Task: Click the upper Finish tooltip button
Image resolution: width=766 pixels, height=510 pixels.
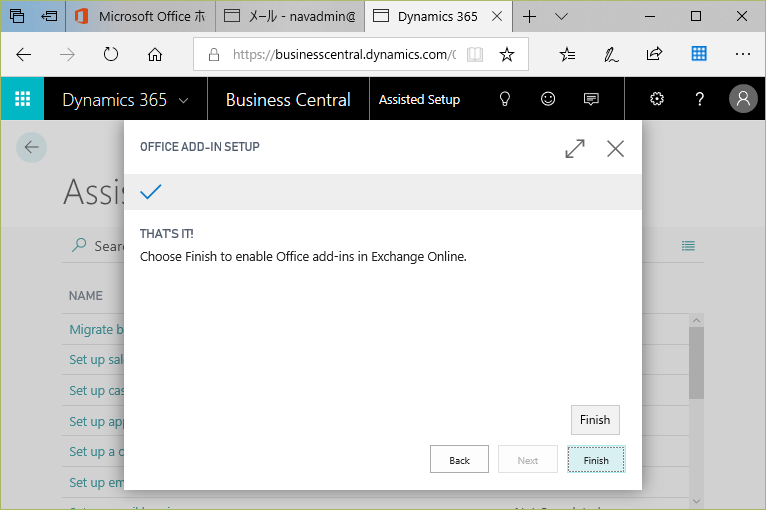Action: [595, 420]
